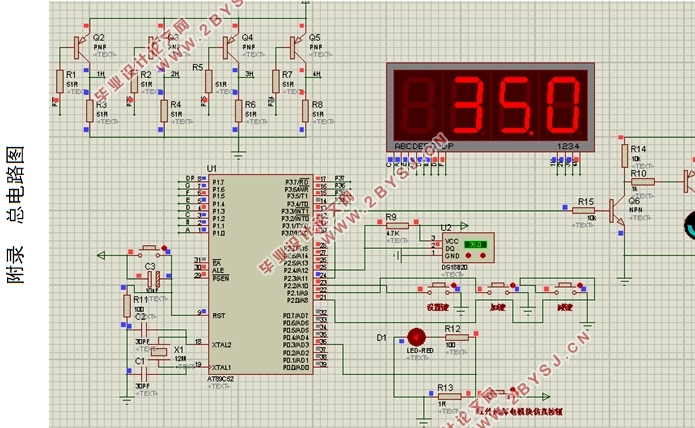
Task: Click the power arrow terminal right of R9
Action: click(x=464, y=226)
